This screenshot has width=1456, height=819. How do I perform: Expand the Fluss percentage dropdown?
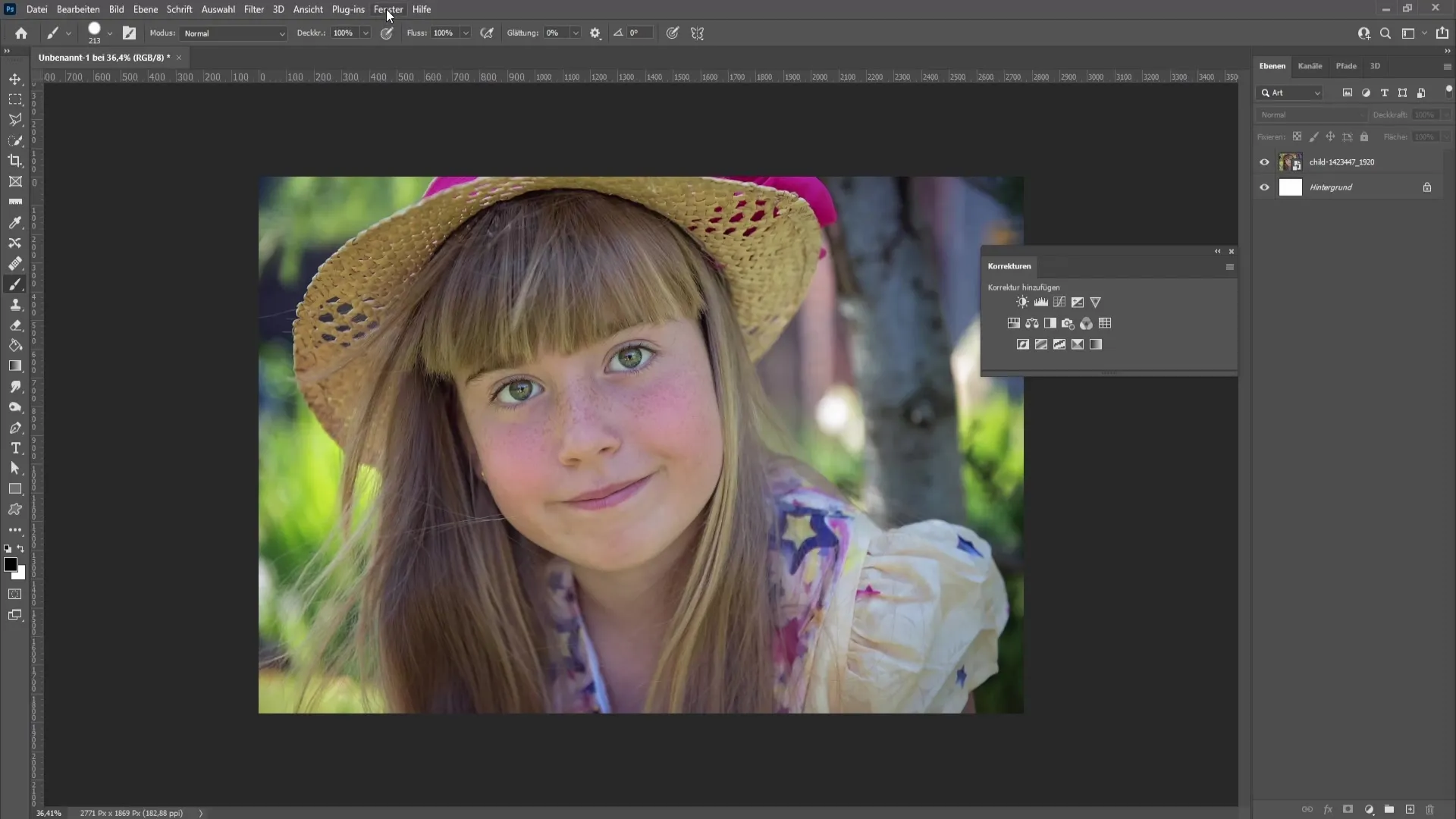[x=465, y=33]
